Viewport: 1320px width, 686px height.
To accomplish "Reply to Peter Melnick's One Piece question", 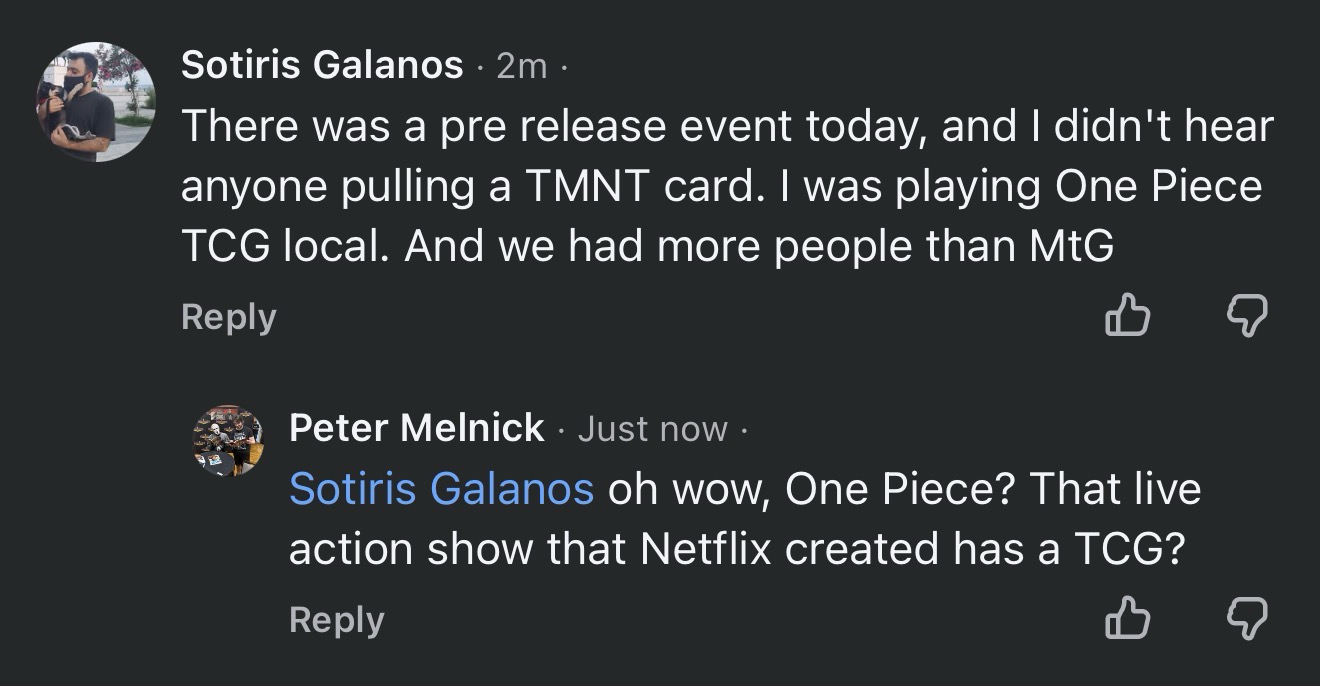I will 336,620.
